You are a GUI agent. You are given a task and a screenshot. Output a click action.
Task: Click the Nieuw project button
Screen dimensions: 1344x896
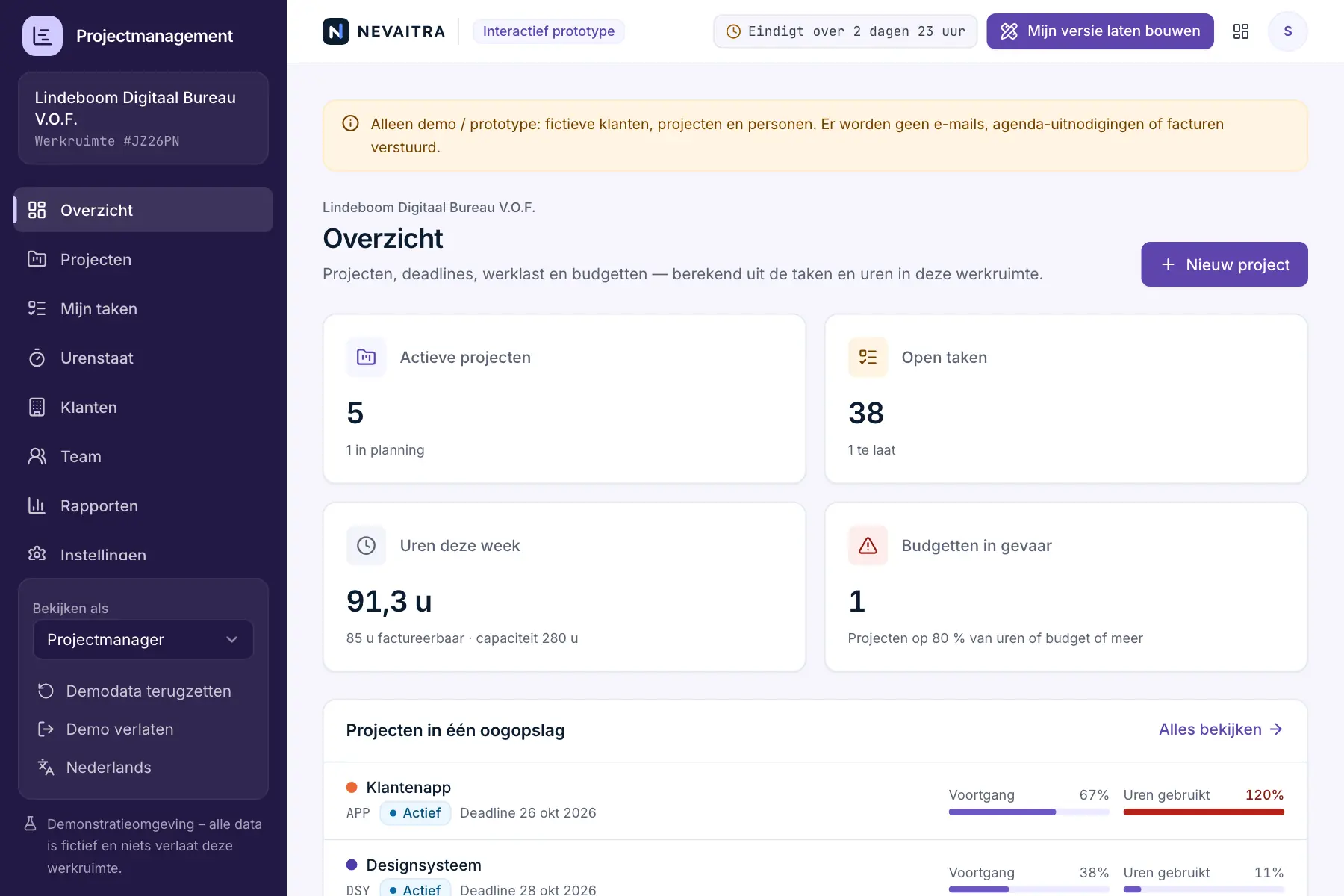pos(1224,264)
